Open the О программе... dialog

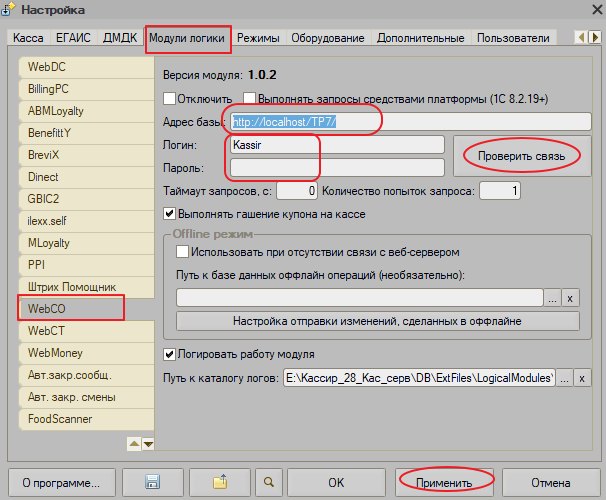[x=61, y=482]
